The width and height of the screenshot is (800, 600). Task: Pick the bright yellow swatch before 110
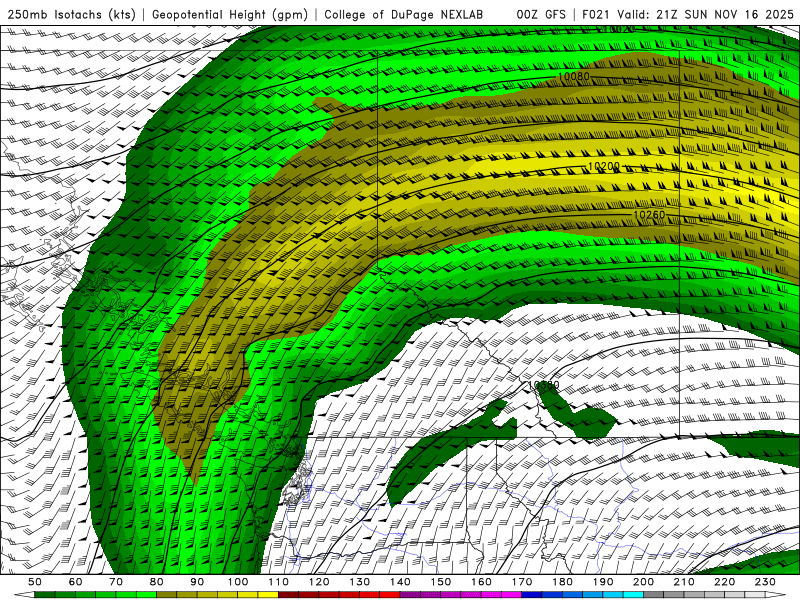[x=268, y=595]
